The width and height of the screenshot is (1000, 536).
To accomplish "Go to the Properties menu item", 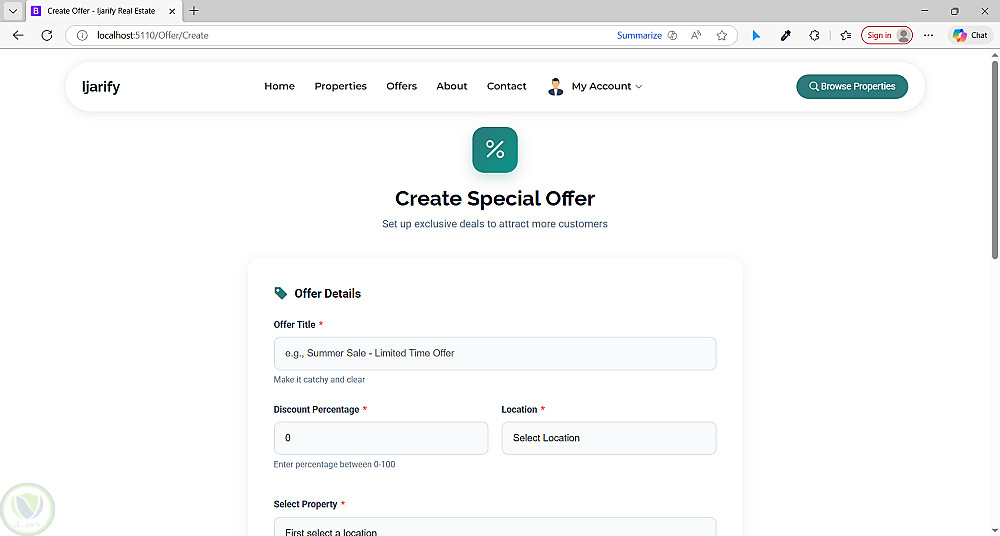I will tap(340, 87).
